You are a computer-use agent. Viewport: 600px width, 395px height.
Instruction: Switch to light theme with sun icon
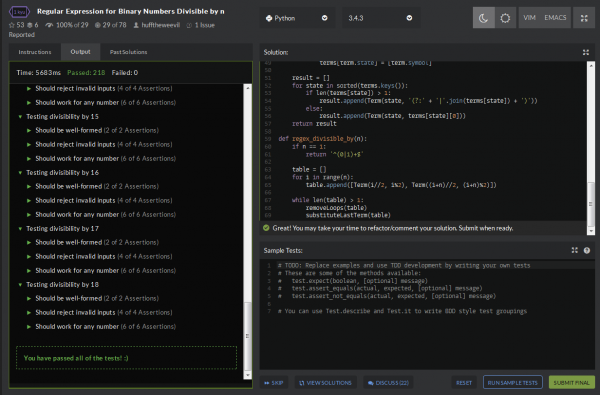pyautogui.click(x=505, y=18)
